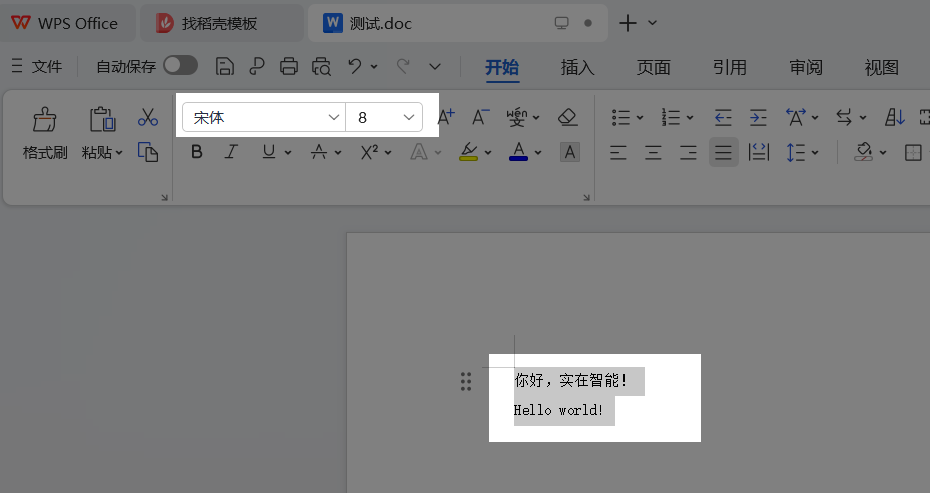Click the Increase Font Size icon

(x=446, y=117)
